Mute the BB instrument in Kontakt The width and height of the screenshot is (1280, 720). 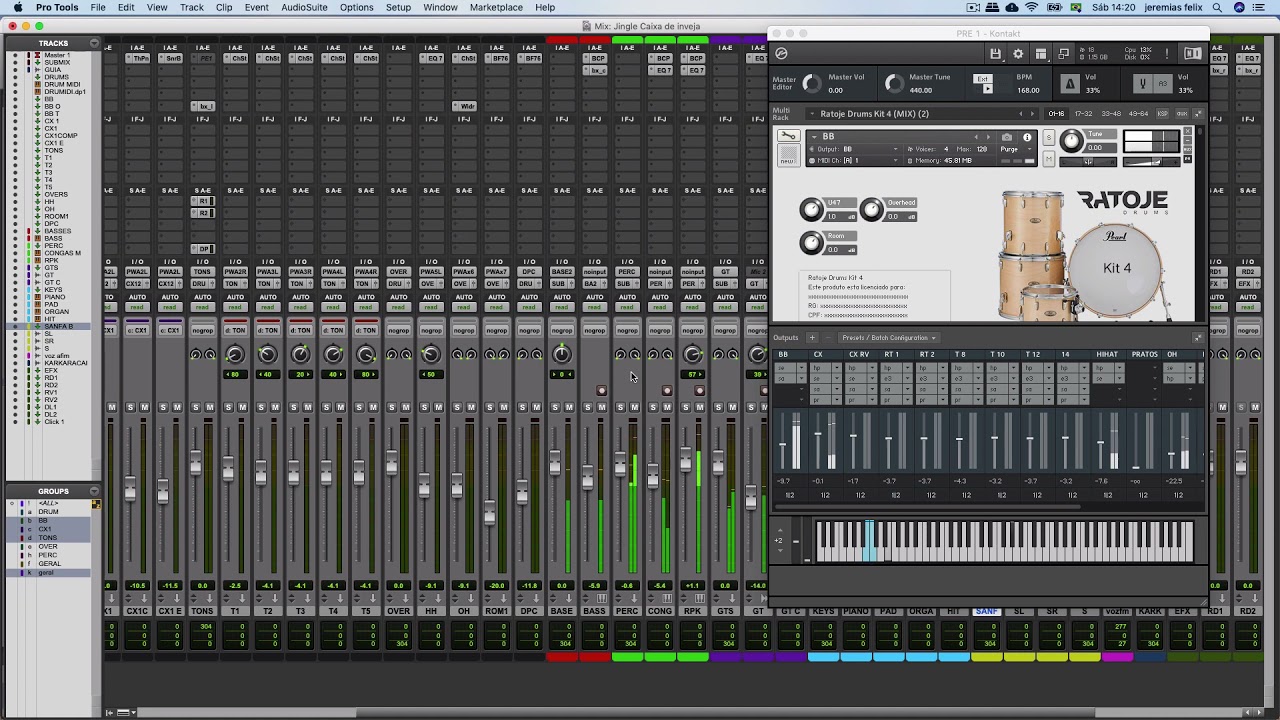click(1048, 159)
